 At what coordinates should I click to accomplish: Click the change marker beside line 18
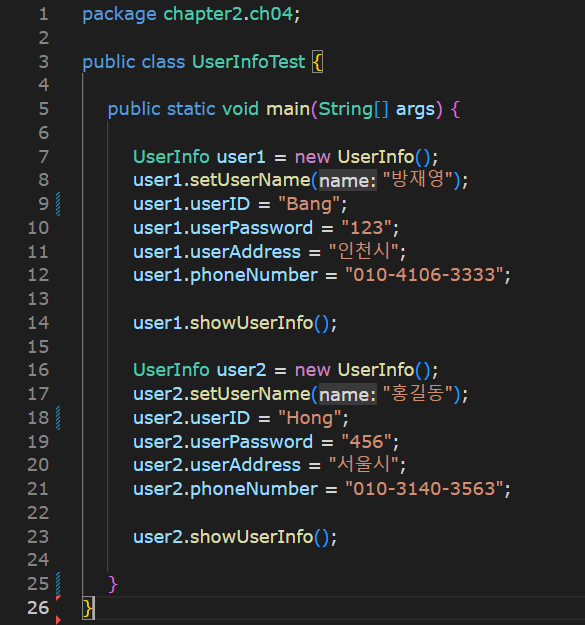pos(58,418)
